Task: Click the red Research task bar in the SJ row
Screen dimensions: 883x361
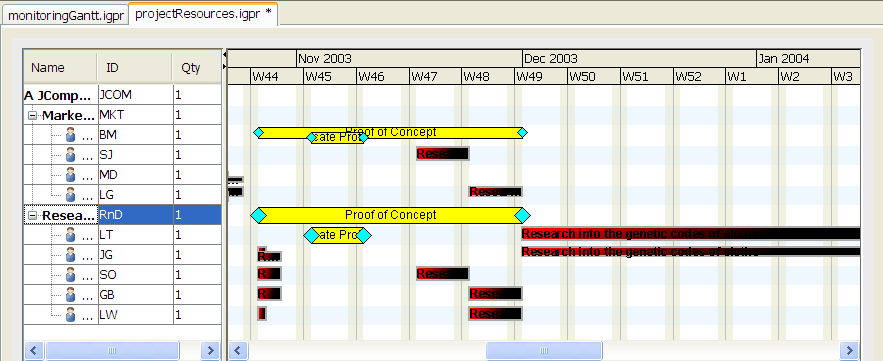Action: [x=443, y=153]
